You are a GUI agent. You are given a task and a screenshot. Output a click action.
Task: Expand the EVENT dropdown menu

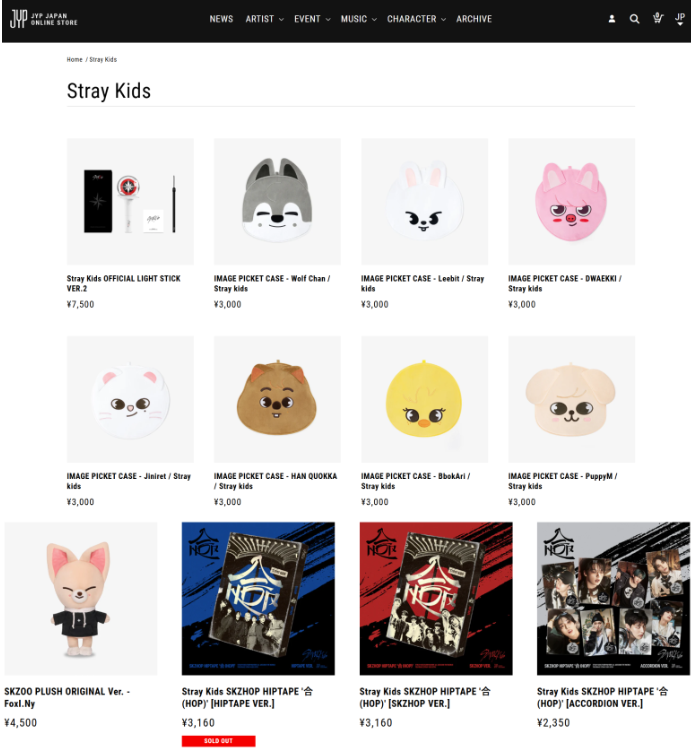click(311, 19)
